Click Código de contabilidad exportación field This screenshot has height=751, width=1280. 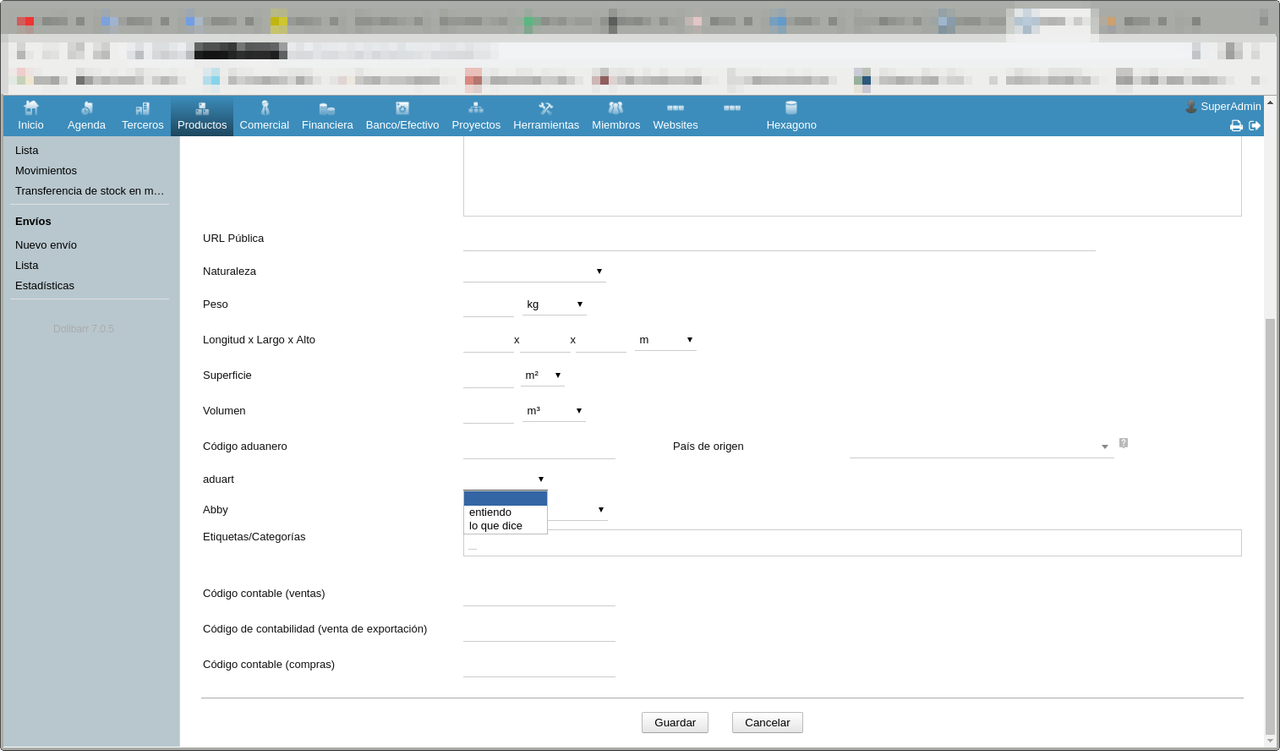click(x=539, y=629)
